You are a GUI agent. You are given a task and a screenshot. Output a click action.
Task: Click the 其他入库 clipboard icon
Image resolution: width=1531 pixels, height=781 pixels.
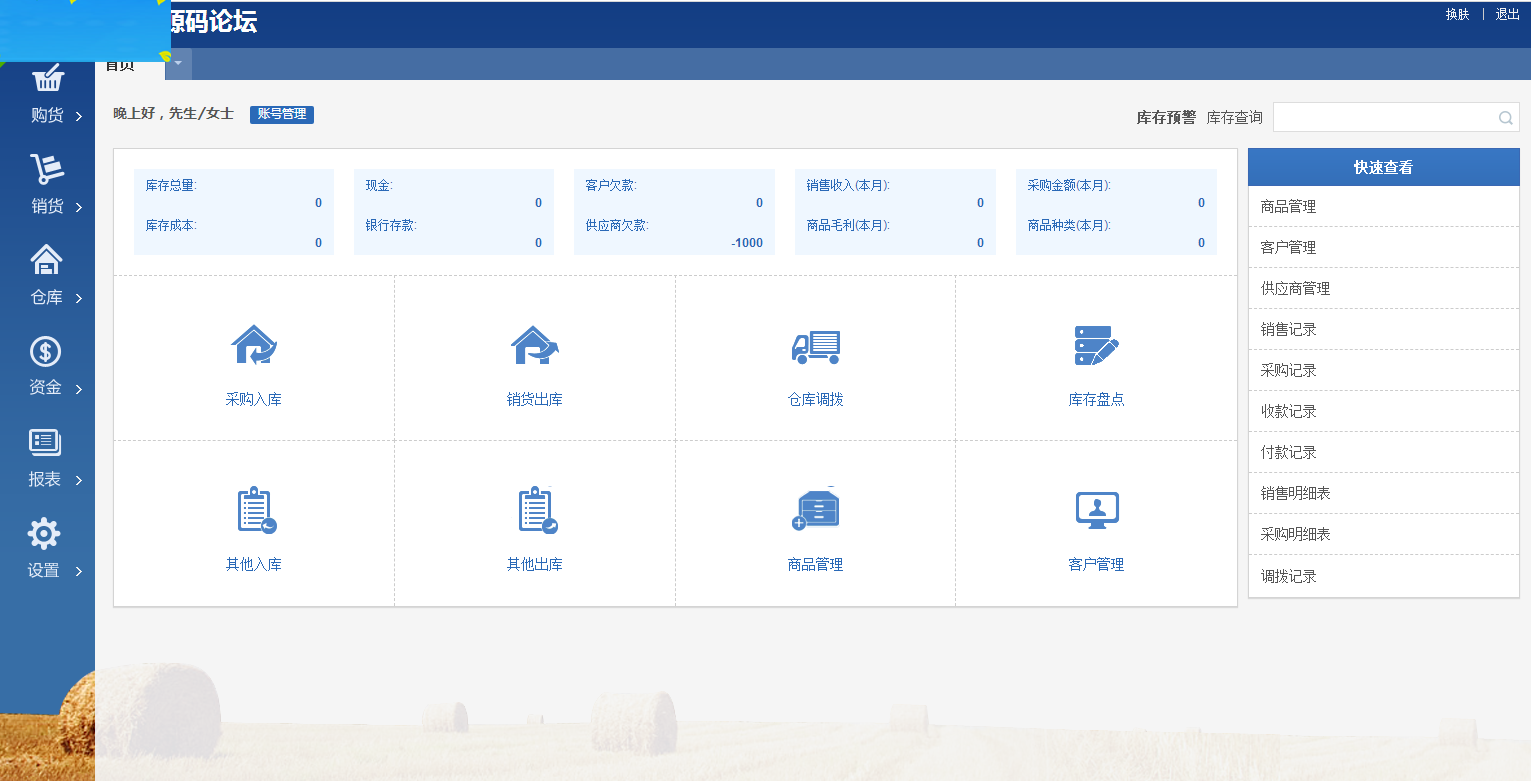253,510
